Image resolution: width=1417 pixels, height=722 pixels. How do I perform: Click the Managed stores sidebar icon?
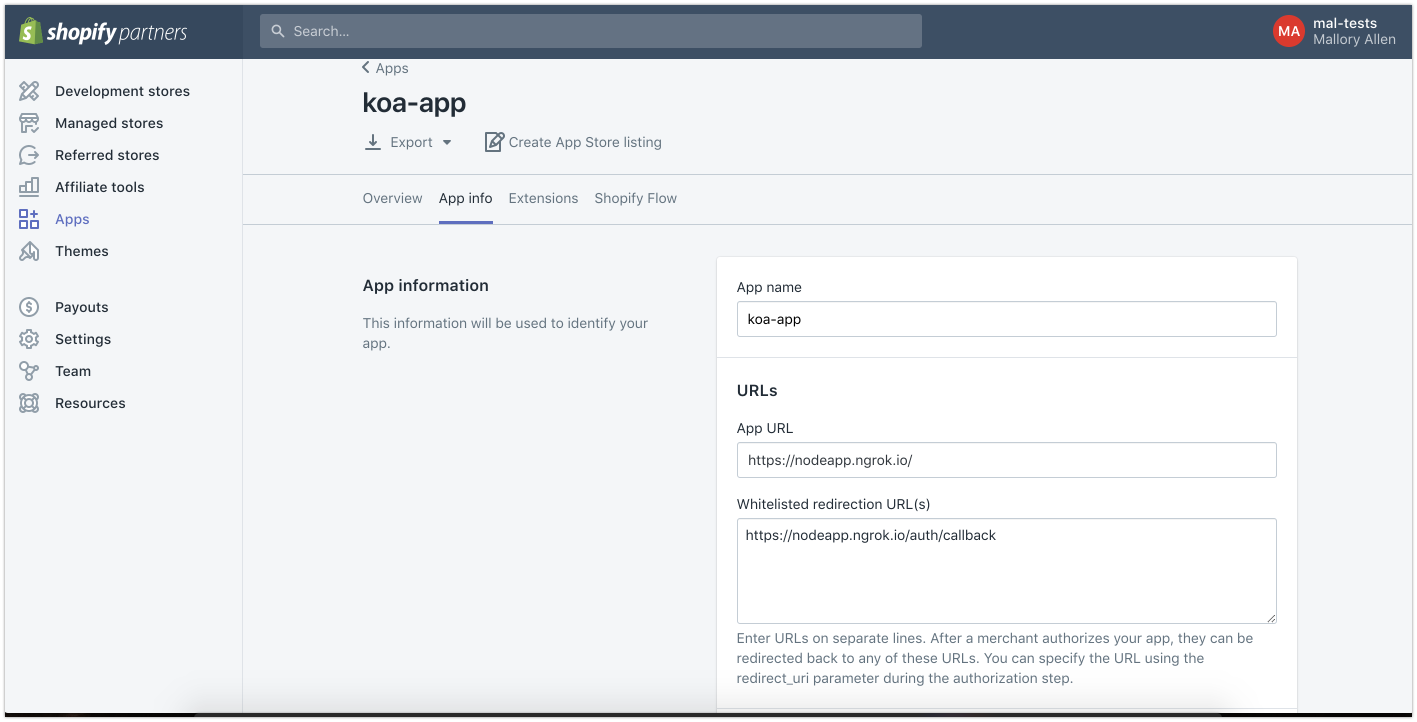pyautogui.click(x=29, y=123)
